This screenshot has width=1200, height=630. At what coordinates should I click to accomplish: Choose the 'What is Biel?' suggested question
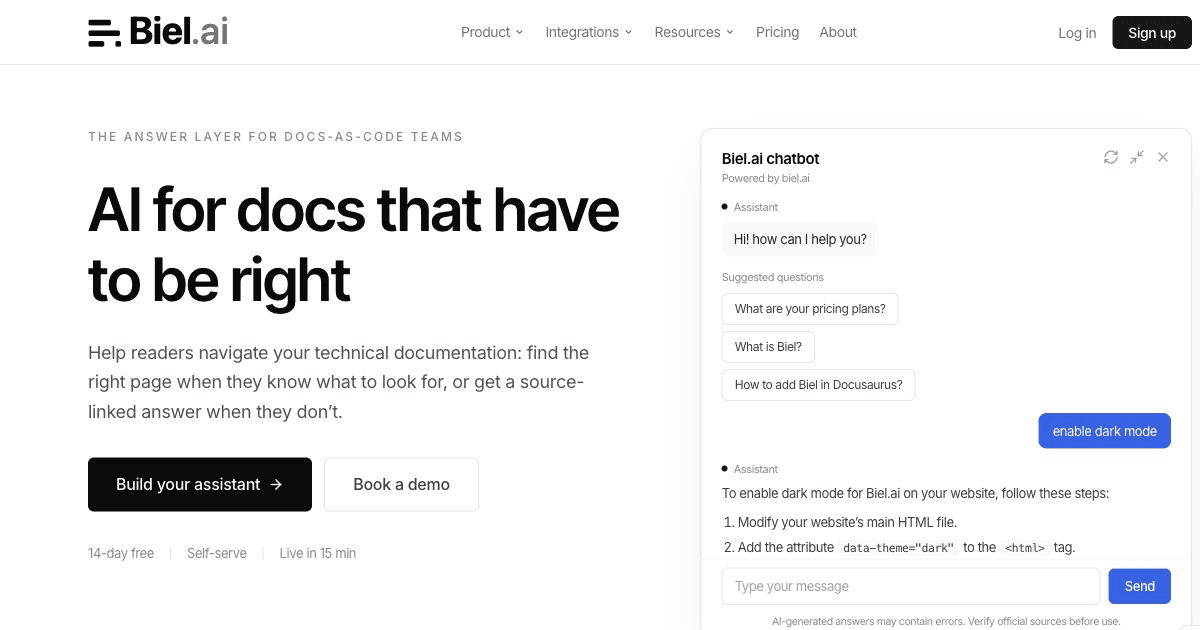[x=768, y=347]
